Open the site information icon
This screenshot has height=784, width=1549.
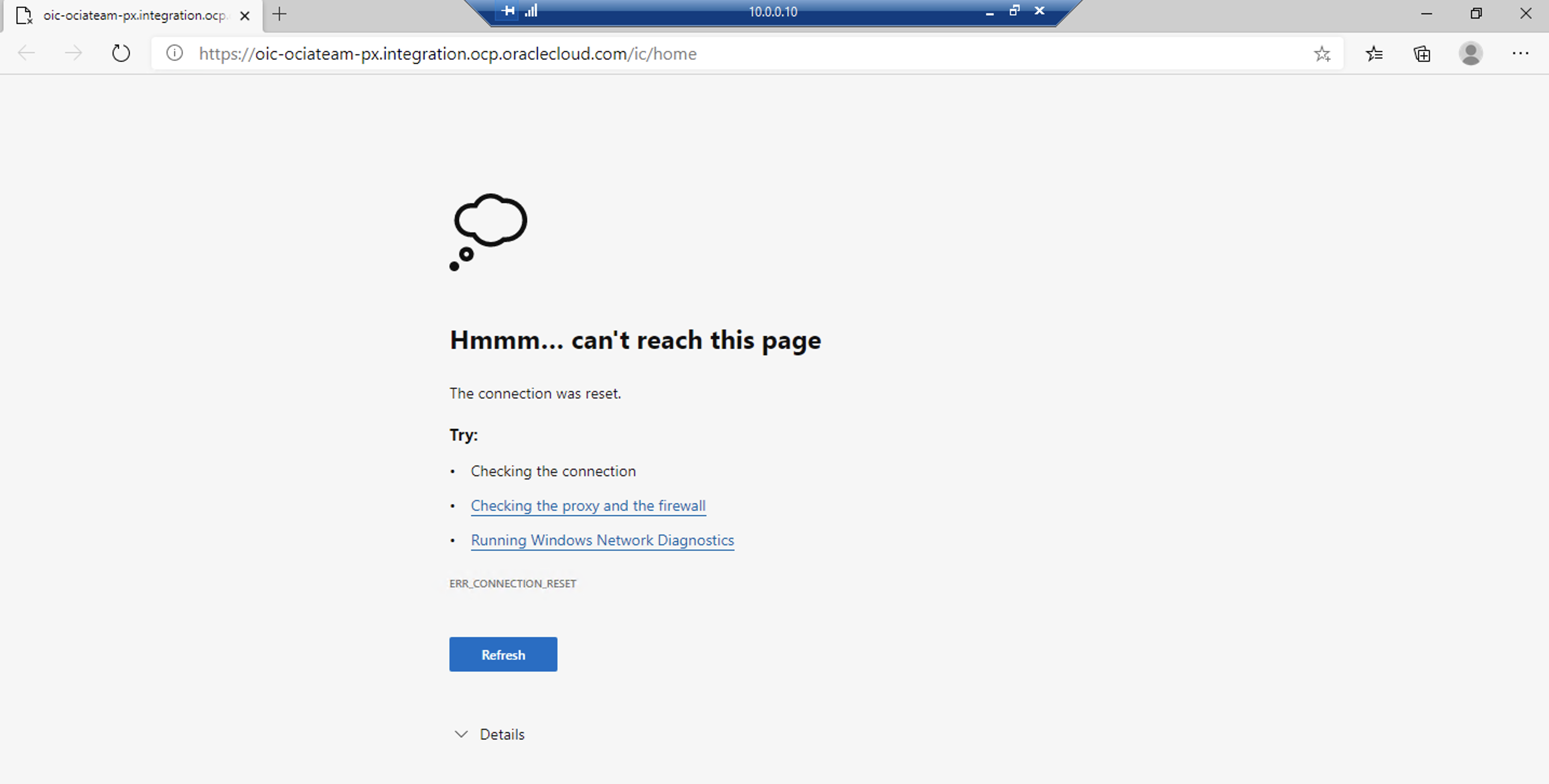tap(174, 53)
